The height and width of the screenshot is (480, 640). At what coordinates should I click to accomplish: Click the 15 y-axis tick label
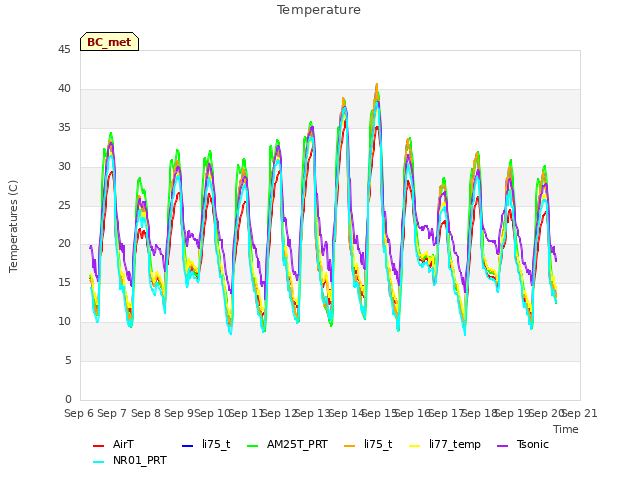(x=64, y=282)
